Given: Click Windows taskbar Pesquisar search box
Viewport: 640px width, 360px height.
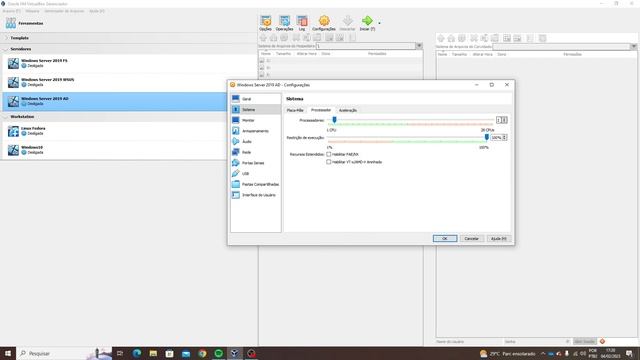Looking at the screenshot, I should [x=65, y=353].
